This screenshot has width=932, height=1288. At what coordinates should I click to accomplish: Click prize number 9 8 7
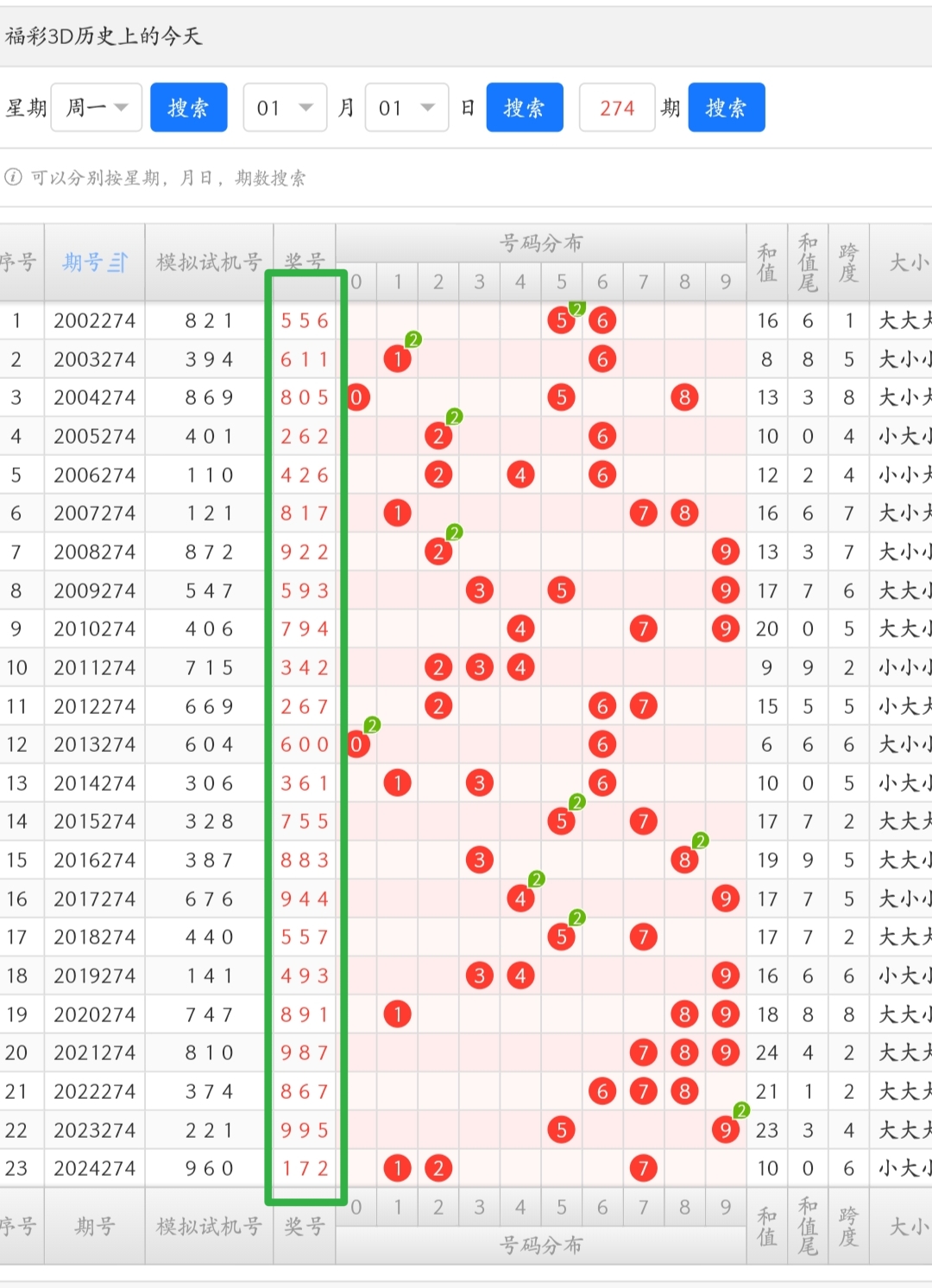[x=305, y=1052]
